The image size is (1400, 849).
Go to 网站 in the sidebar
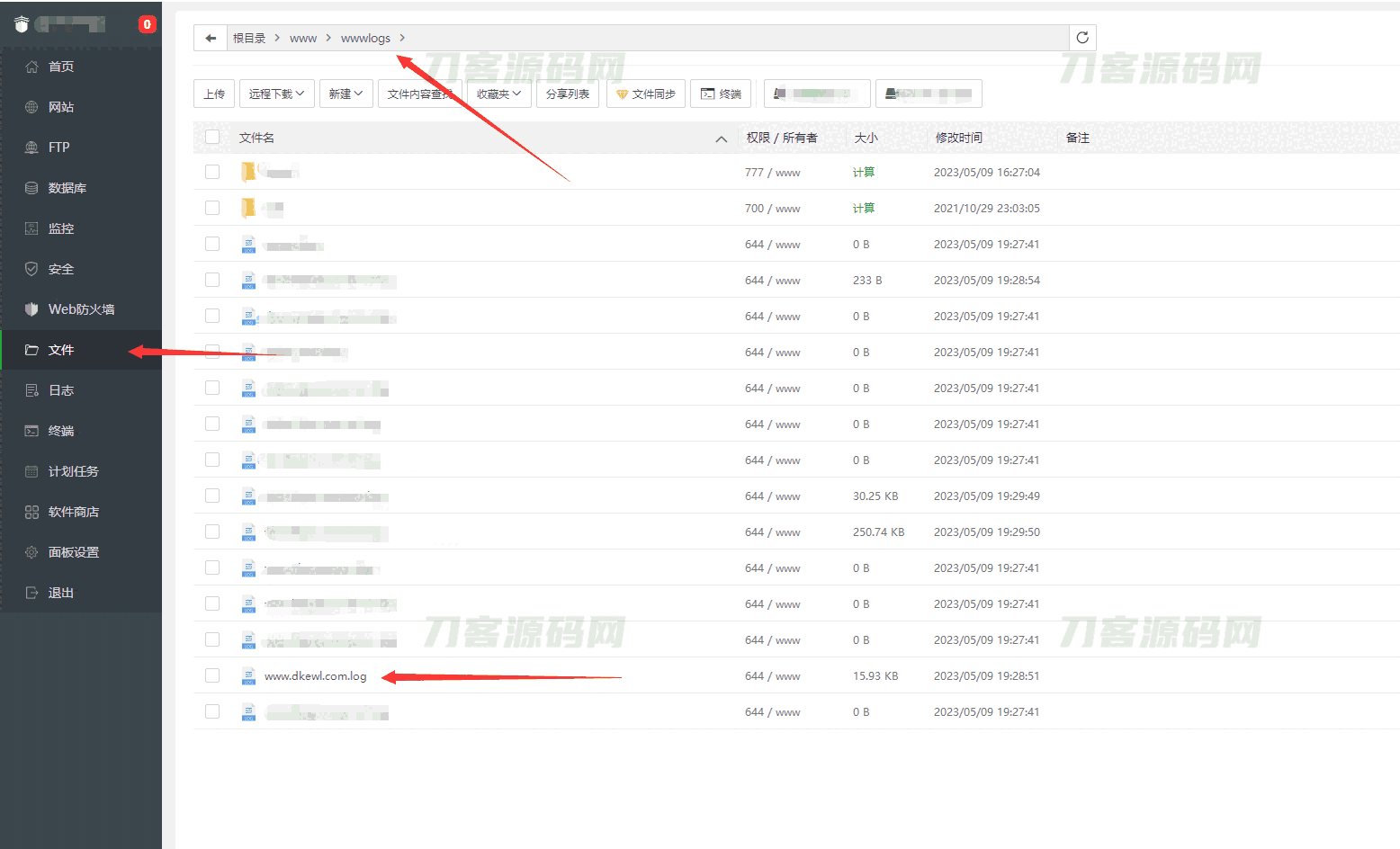pos(61,107)
